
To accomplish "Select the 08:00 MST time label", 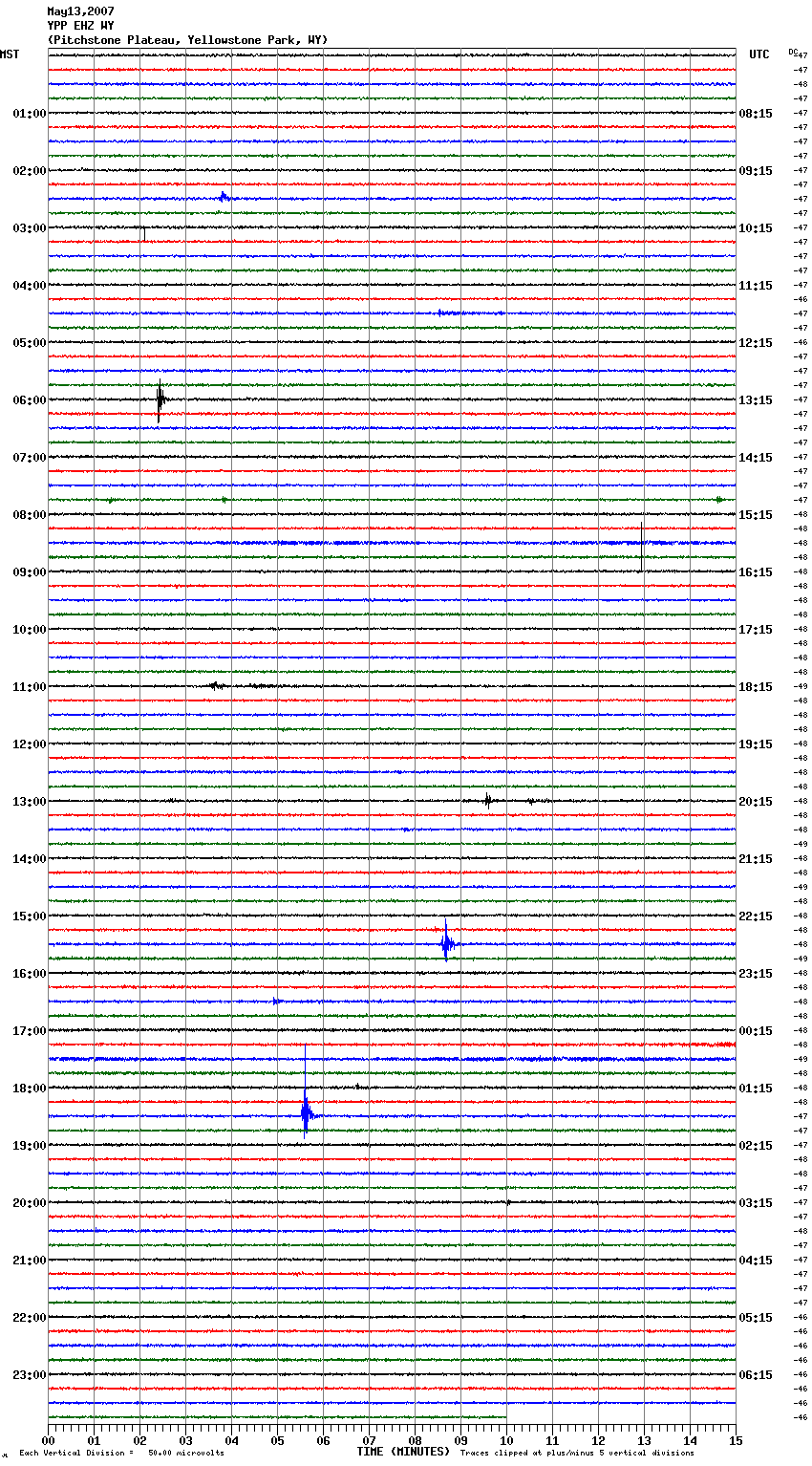I will click(x=30, y=515).
